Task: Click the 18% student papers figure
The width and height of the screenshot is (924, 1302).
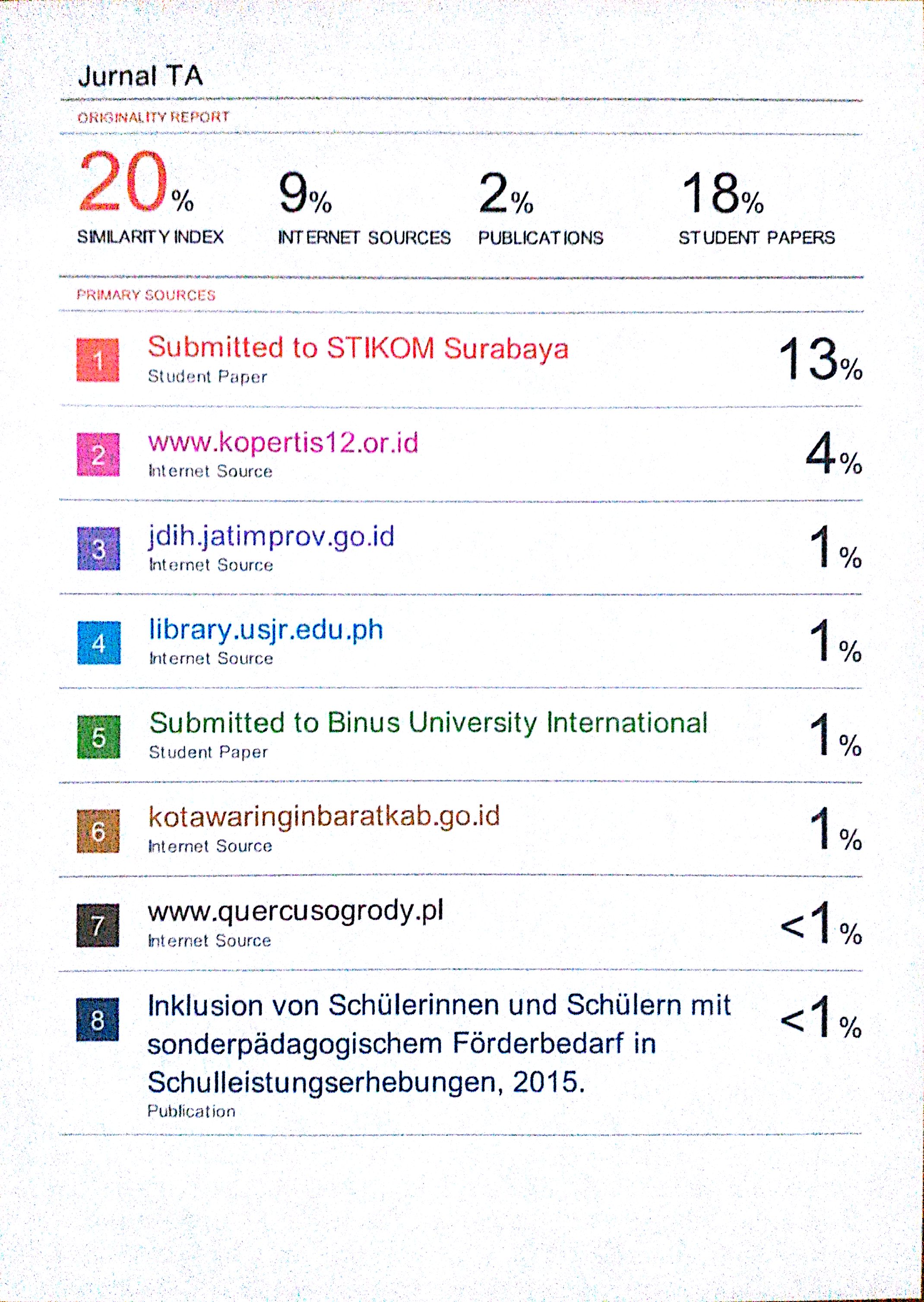Action: tap(722, 195)
